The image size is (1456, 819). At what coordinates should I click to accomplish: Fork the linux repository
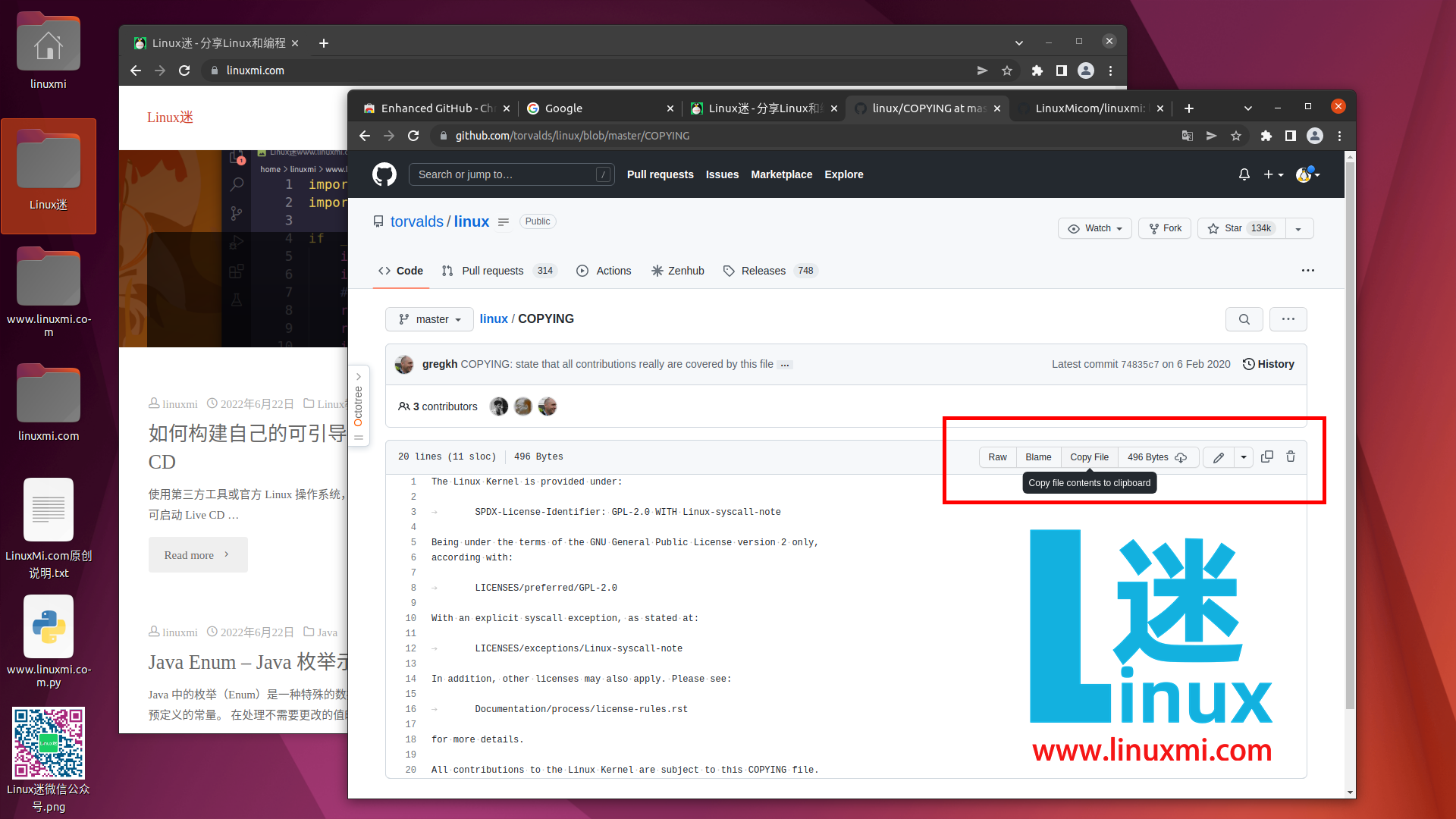click(x=1165, y=228)
